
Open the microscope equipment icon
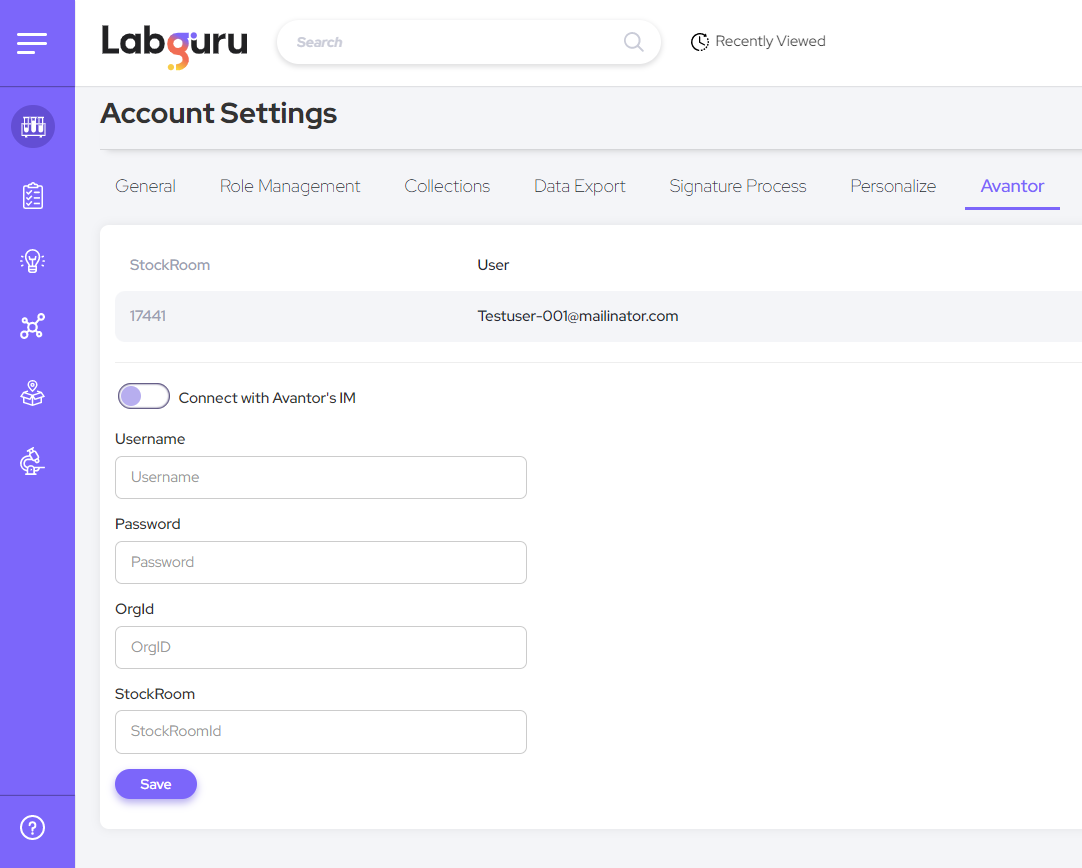coord(32,461)
